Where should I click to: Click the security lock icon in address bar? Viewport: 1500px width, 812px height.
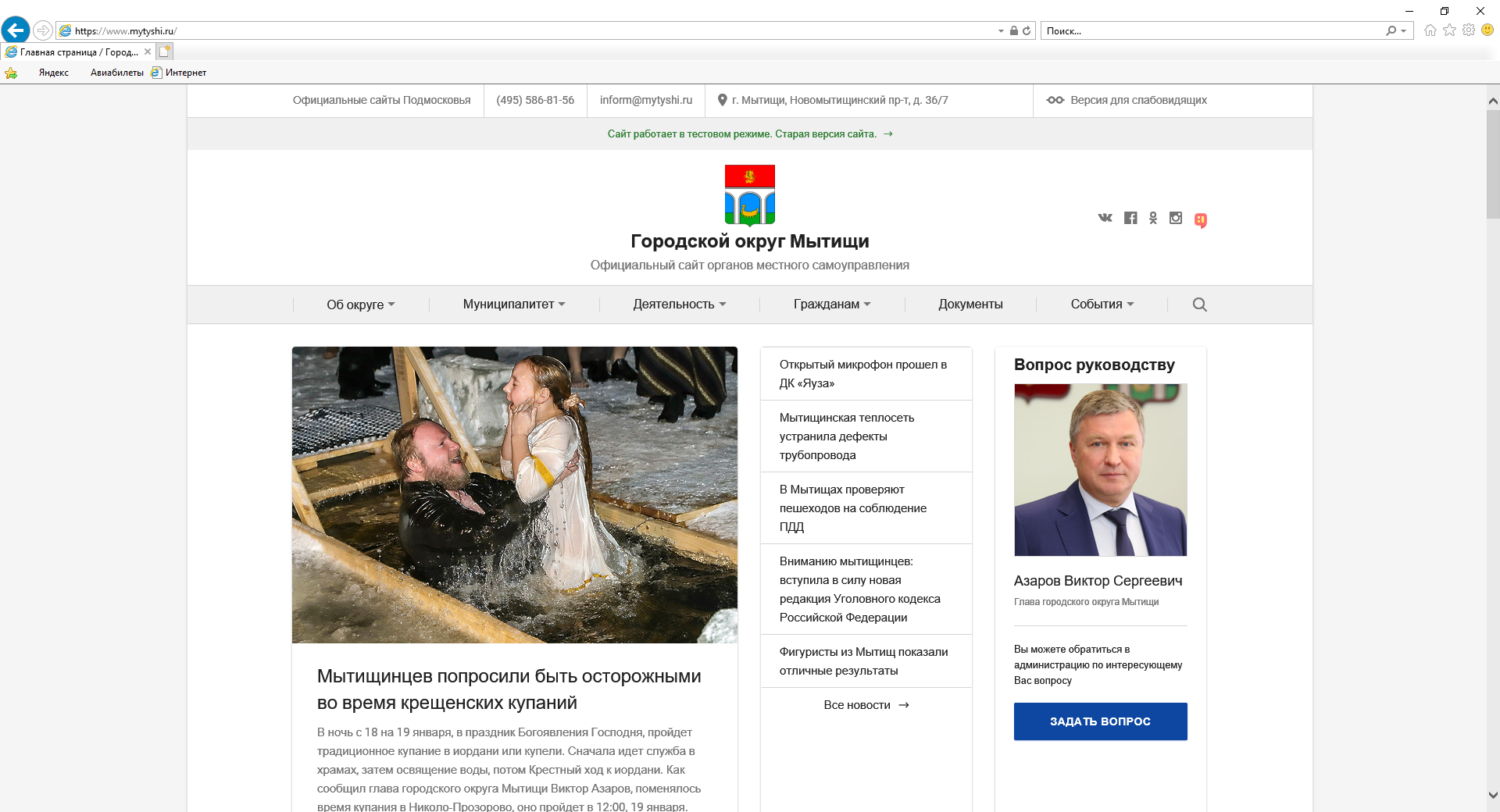1013,30
